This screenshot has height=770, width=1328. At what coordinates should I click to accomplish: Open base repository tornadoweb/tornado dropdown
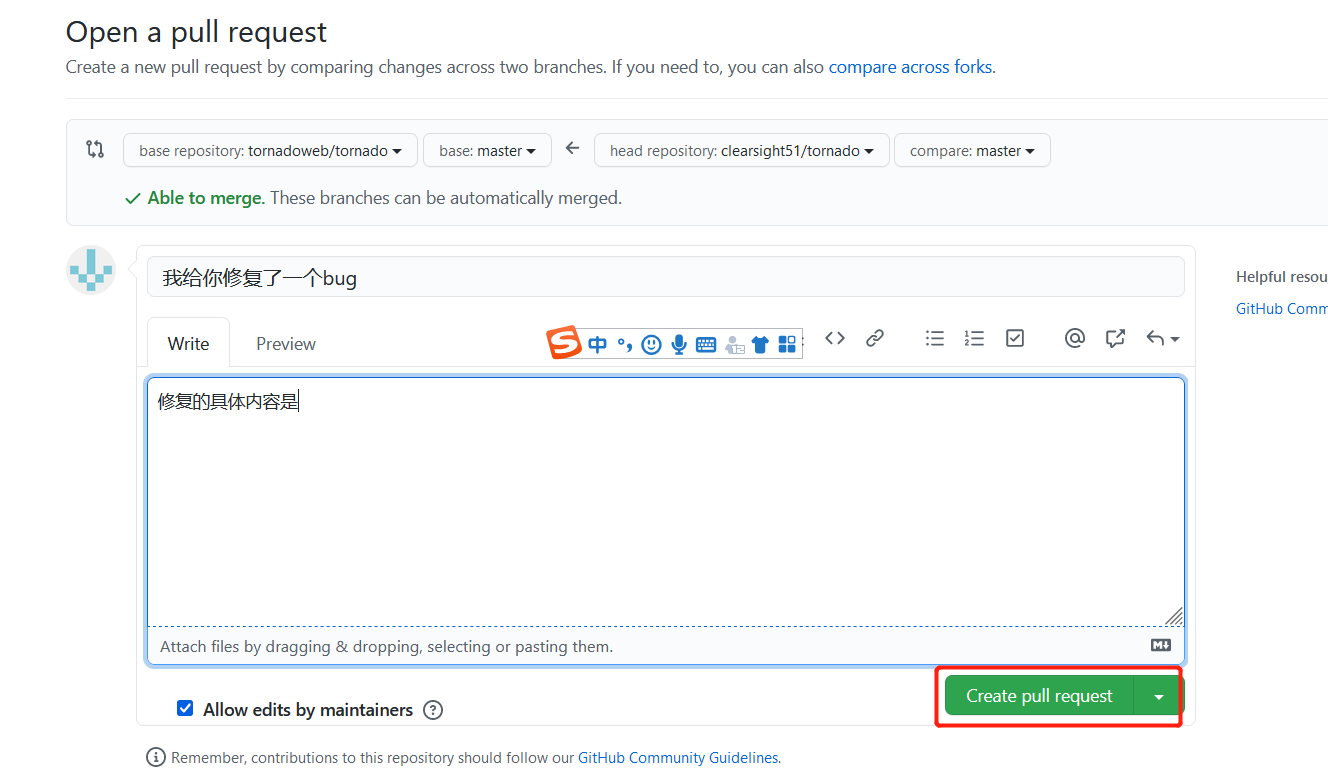click(x=270, y=151)
